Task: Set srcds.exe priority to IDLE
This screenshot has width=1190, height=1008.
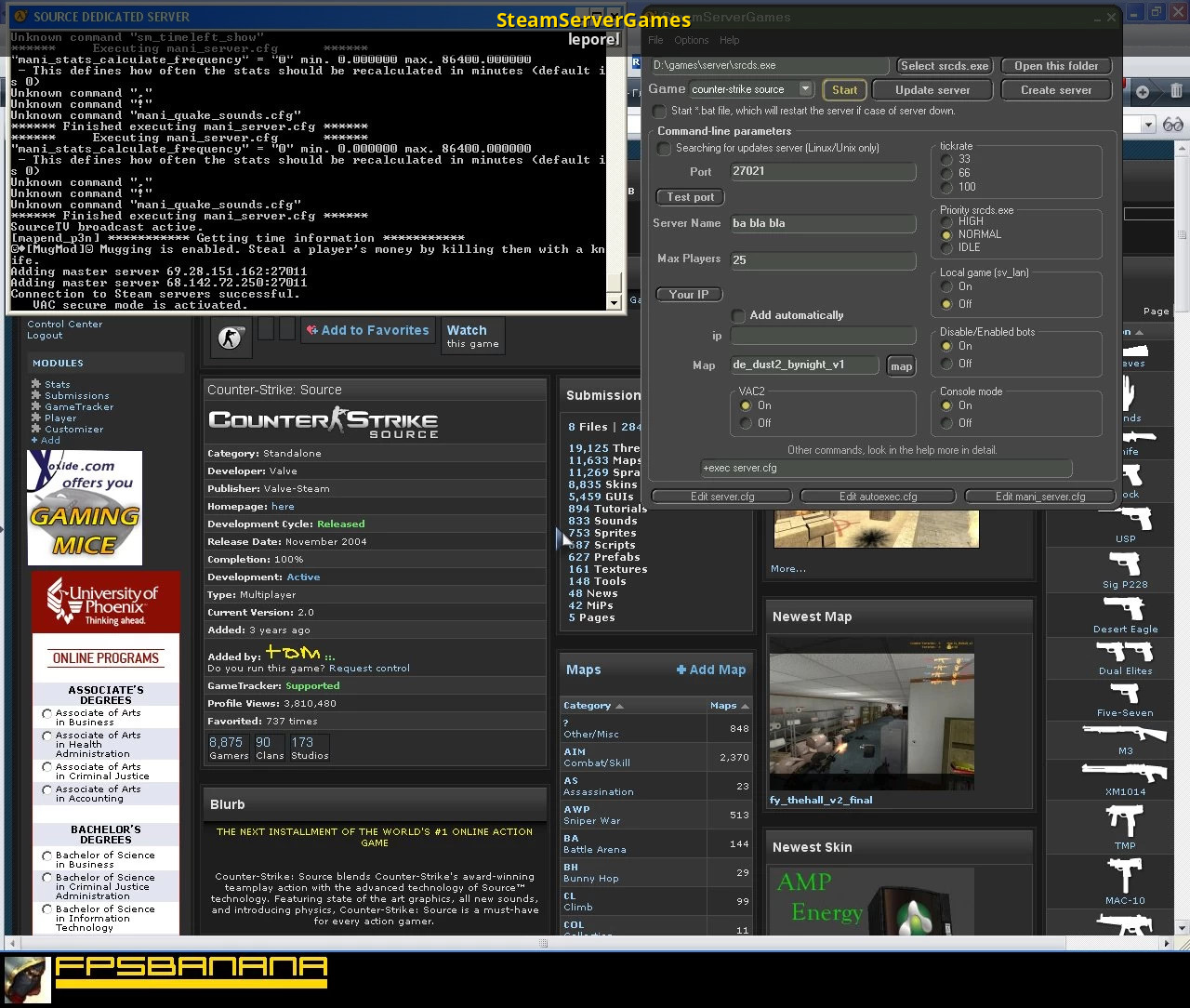Action: 947,248
